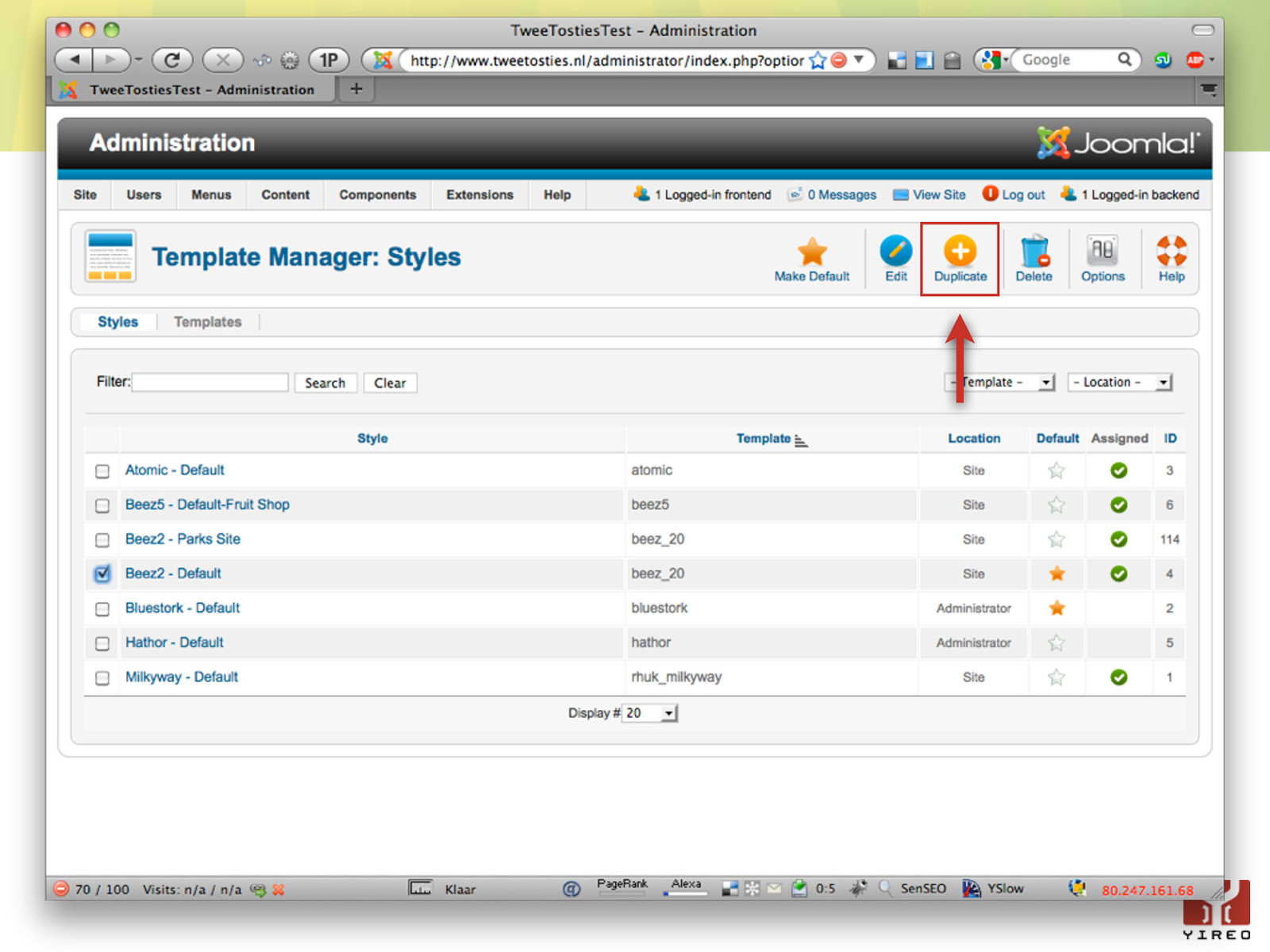Open the Site menu
The image size is (1270, 952).
pos(85,194)
